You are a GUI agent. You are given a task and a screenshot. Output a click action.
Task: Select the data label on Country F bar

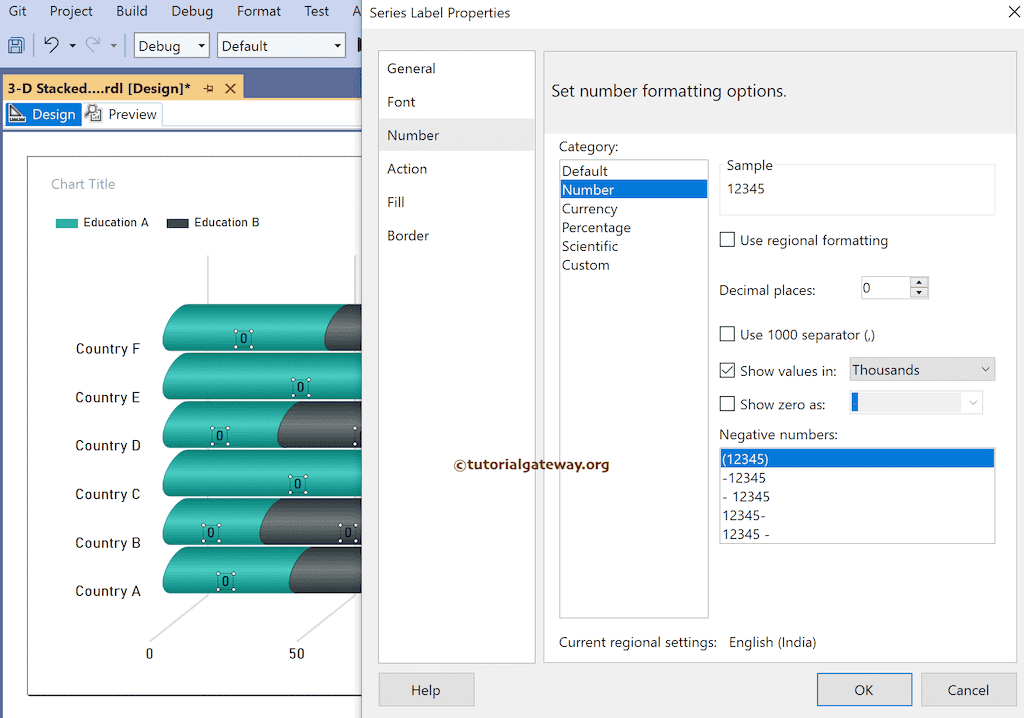point(244,338)
